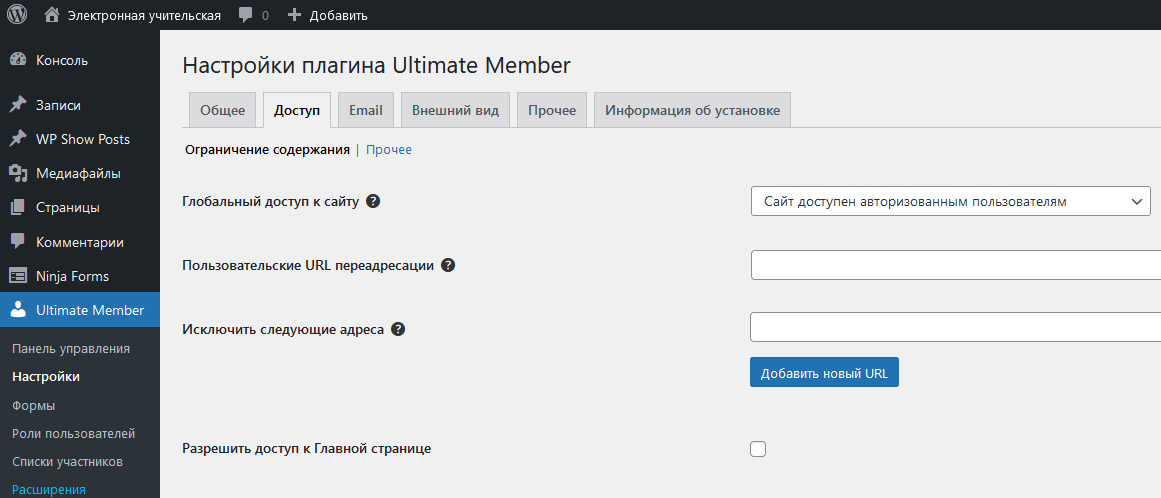Click help icon for Глобальный доступ к сайту
This screenshot has width=1161, height=498.
(373, 201)
